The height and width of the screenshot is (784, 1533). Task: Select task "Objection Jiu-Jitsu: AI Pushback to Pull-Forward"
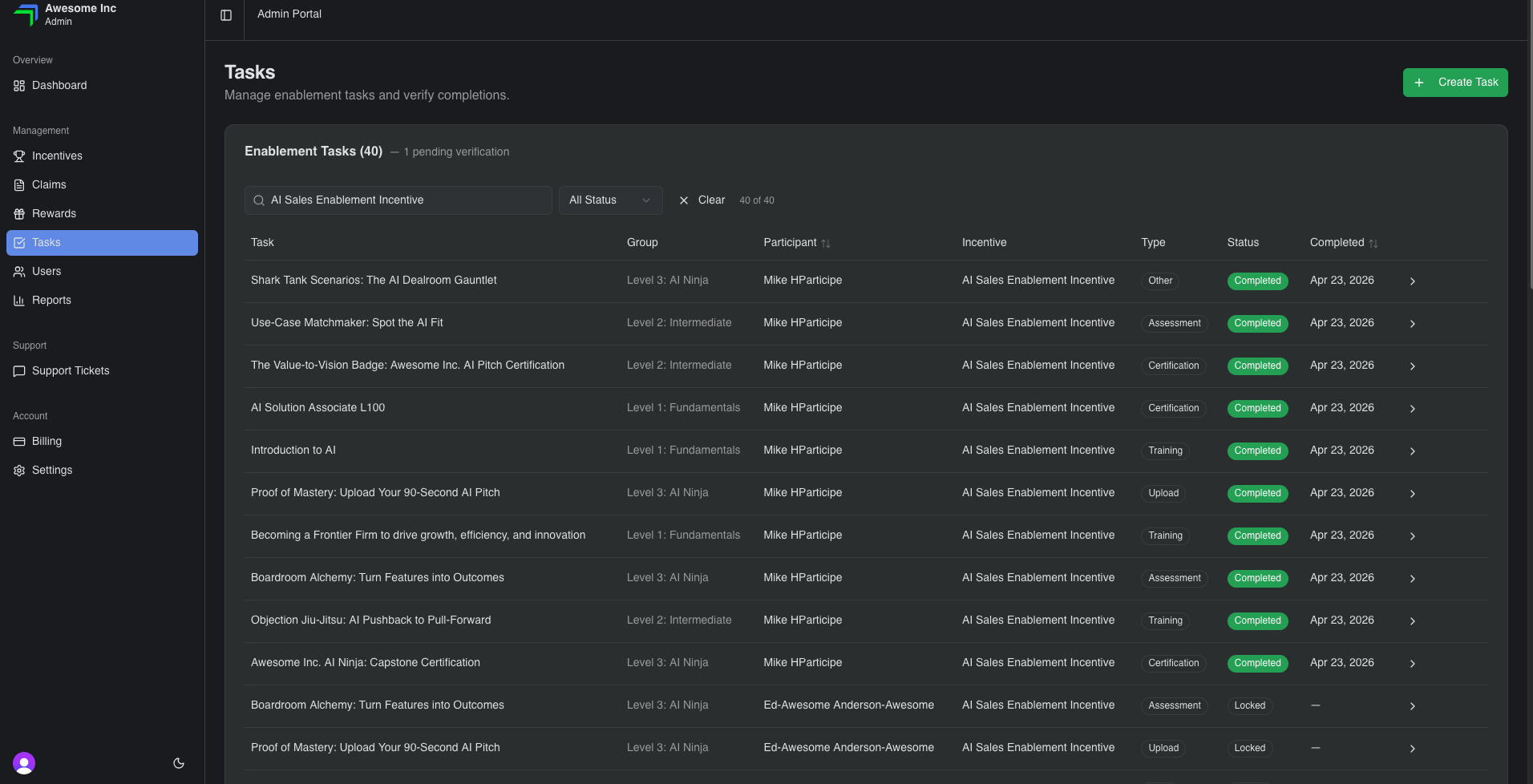pyautogui.click(x=370, y=620)
